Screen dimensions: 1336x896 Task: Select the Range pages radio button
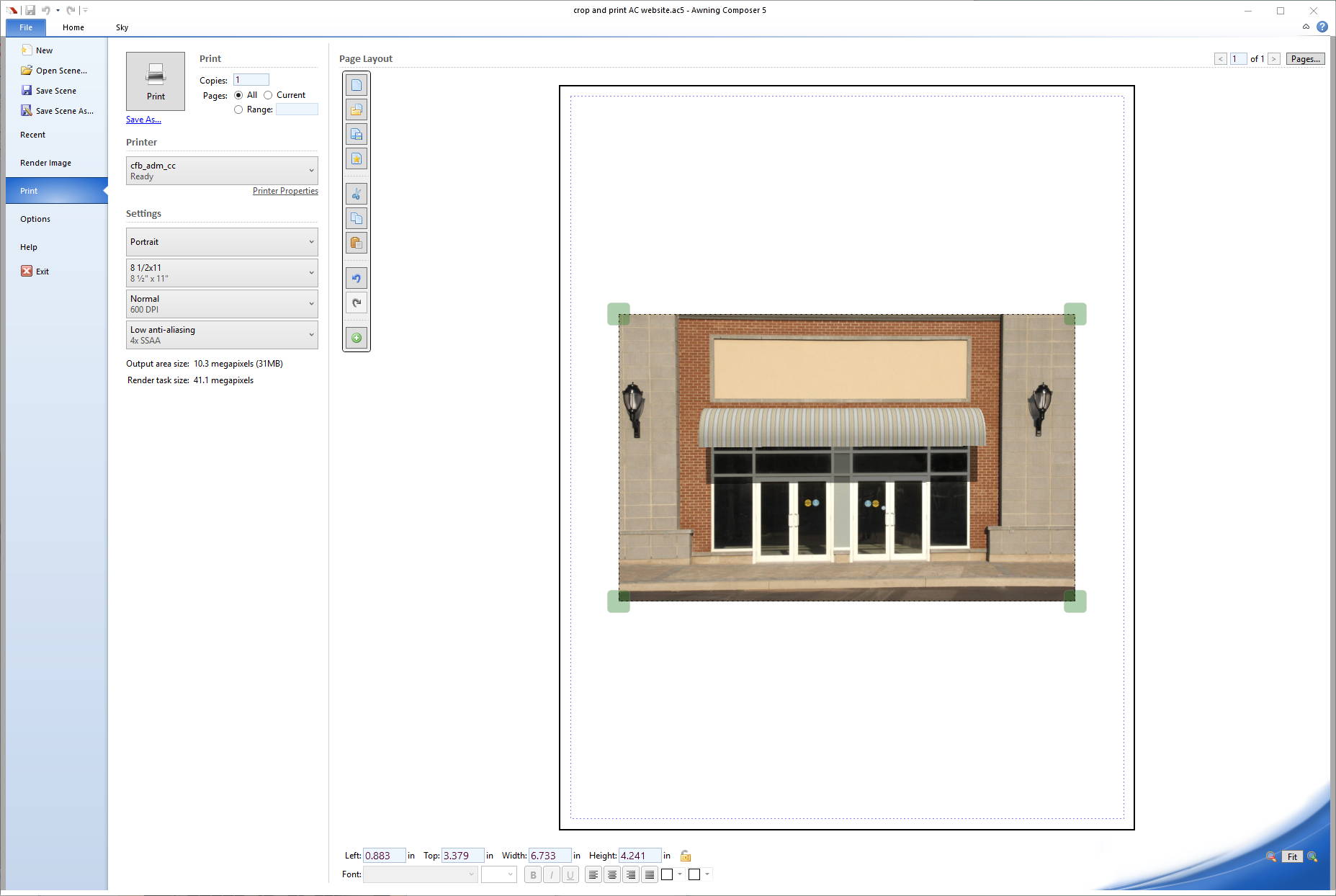click(238, 109)
